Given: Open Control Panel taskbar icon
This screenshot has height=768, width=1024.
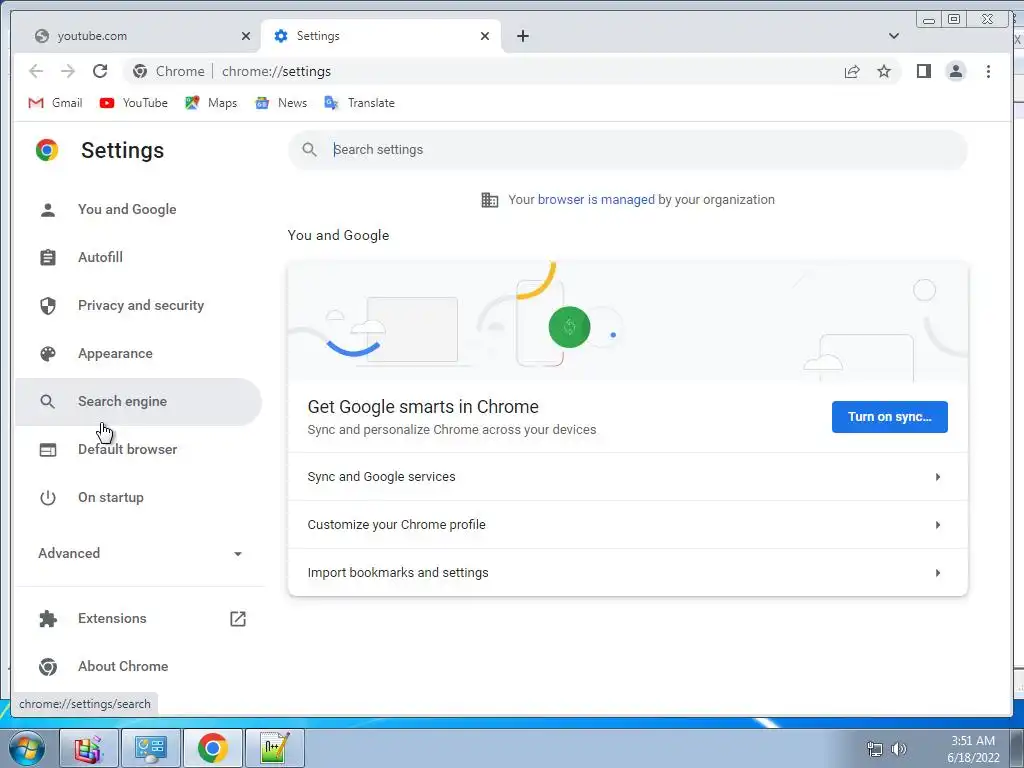Looking at the screenshot, I should 151,748.
